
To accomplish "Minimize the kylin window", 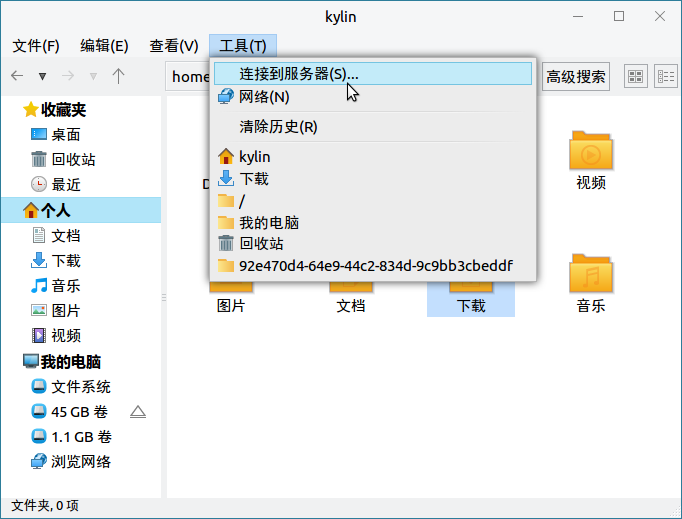I will [x=578, y=17].
